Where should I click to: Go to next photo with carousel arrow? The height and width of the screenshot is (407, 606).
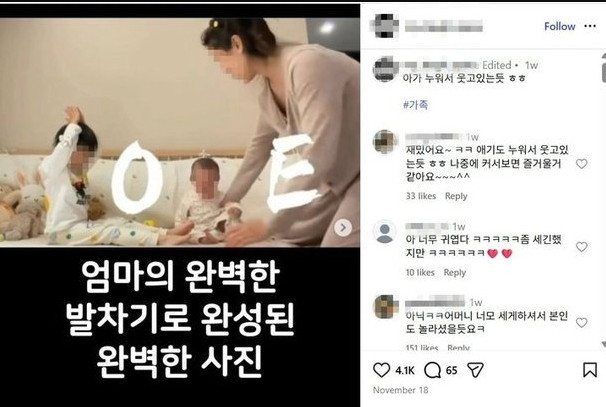pyautogui.click(x=343, y=228)
